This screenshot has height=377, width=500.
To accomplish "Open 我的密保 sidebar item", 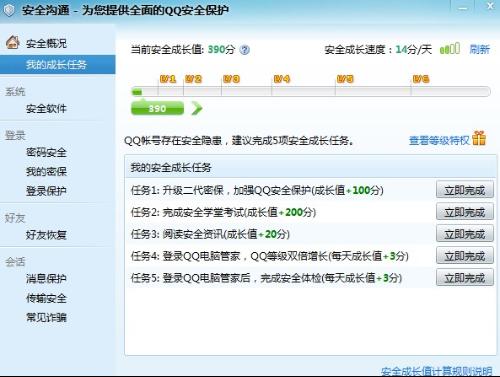I will pos(46,171).
